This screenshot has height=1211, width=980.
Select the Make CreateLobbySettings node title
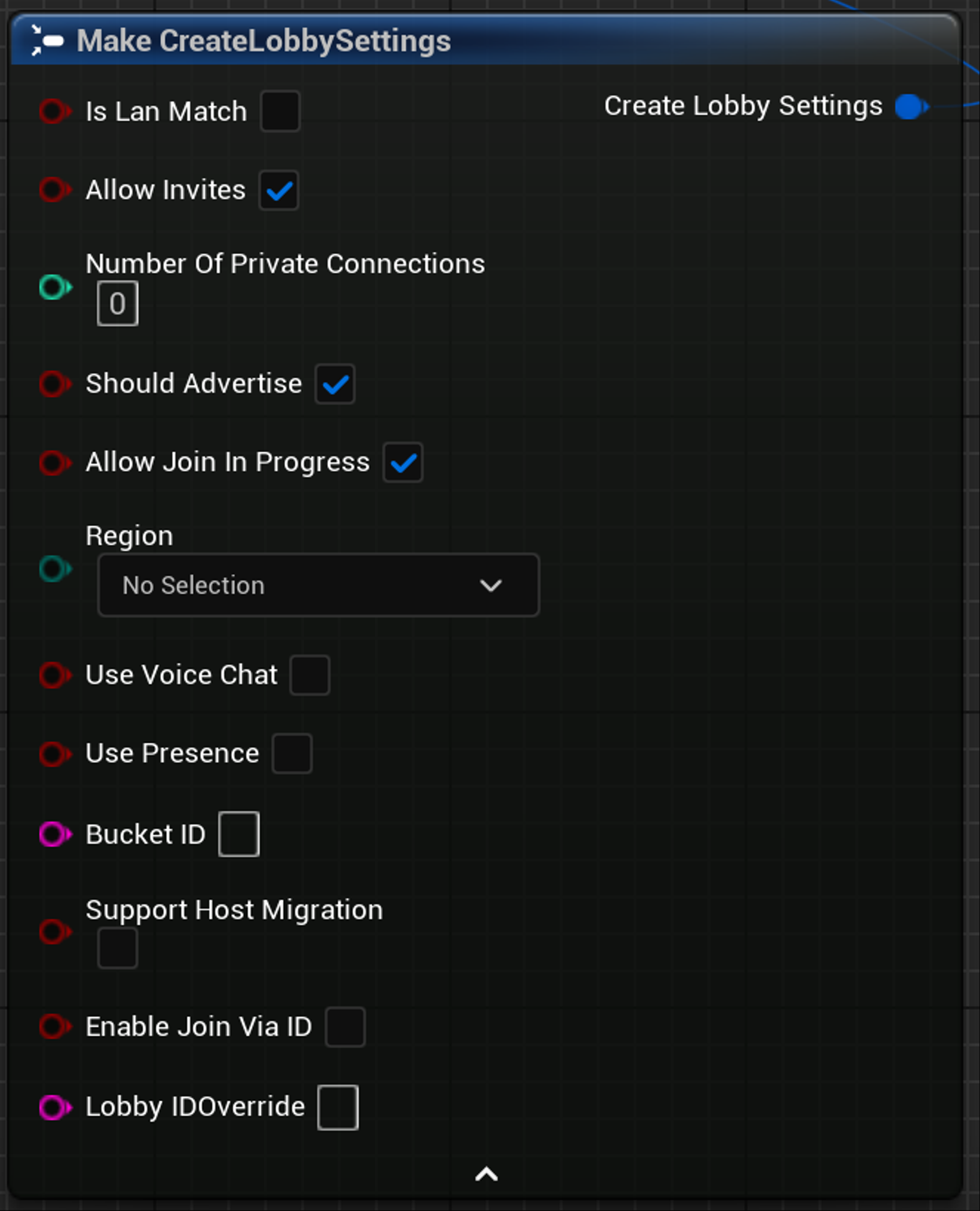(263, 41)
